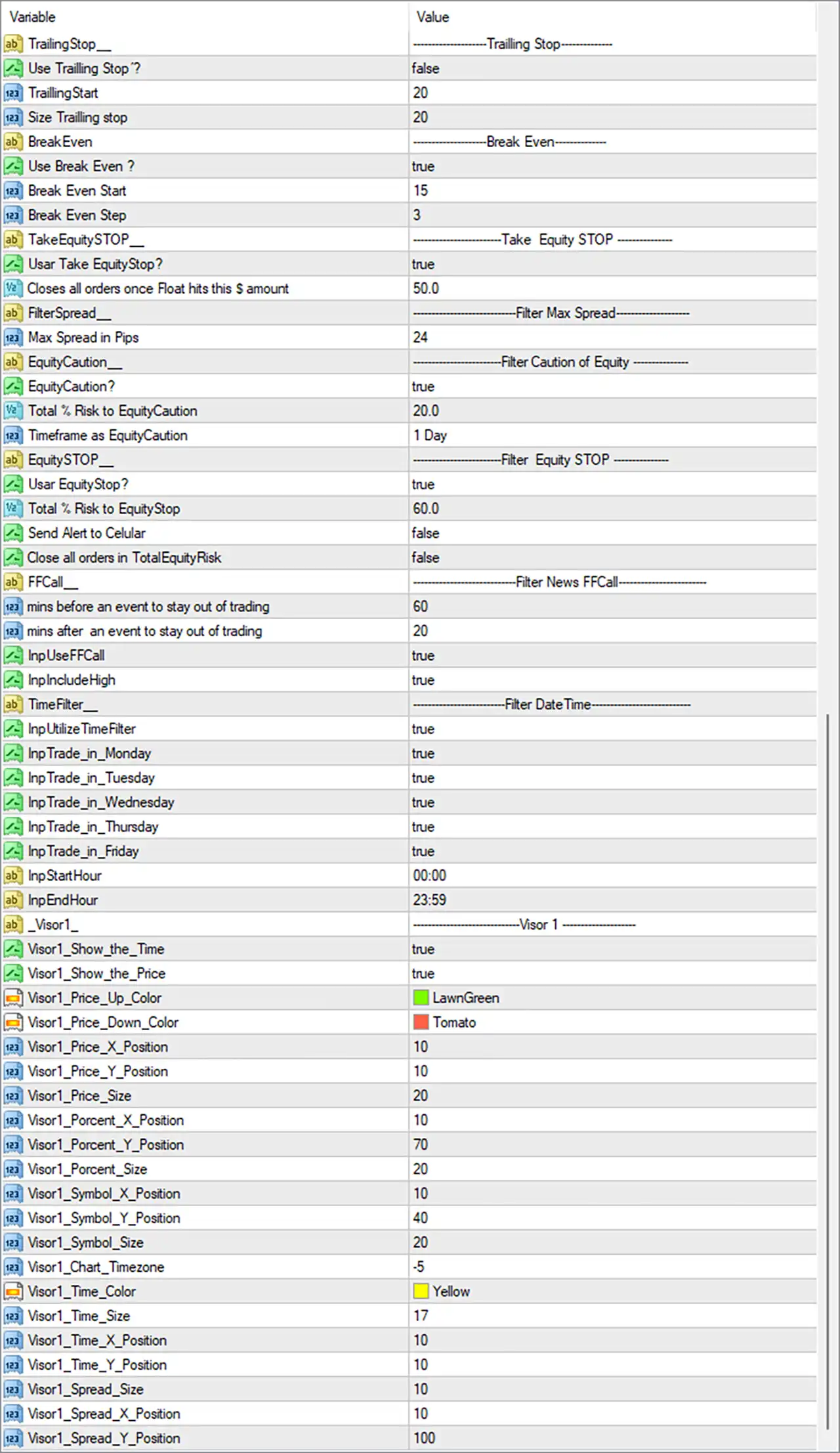This screenshot has width=840, height=1453.
Task: Click the string icon beside FFCall__
Action: pos(12,582)
